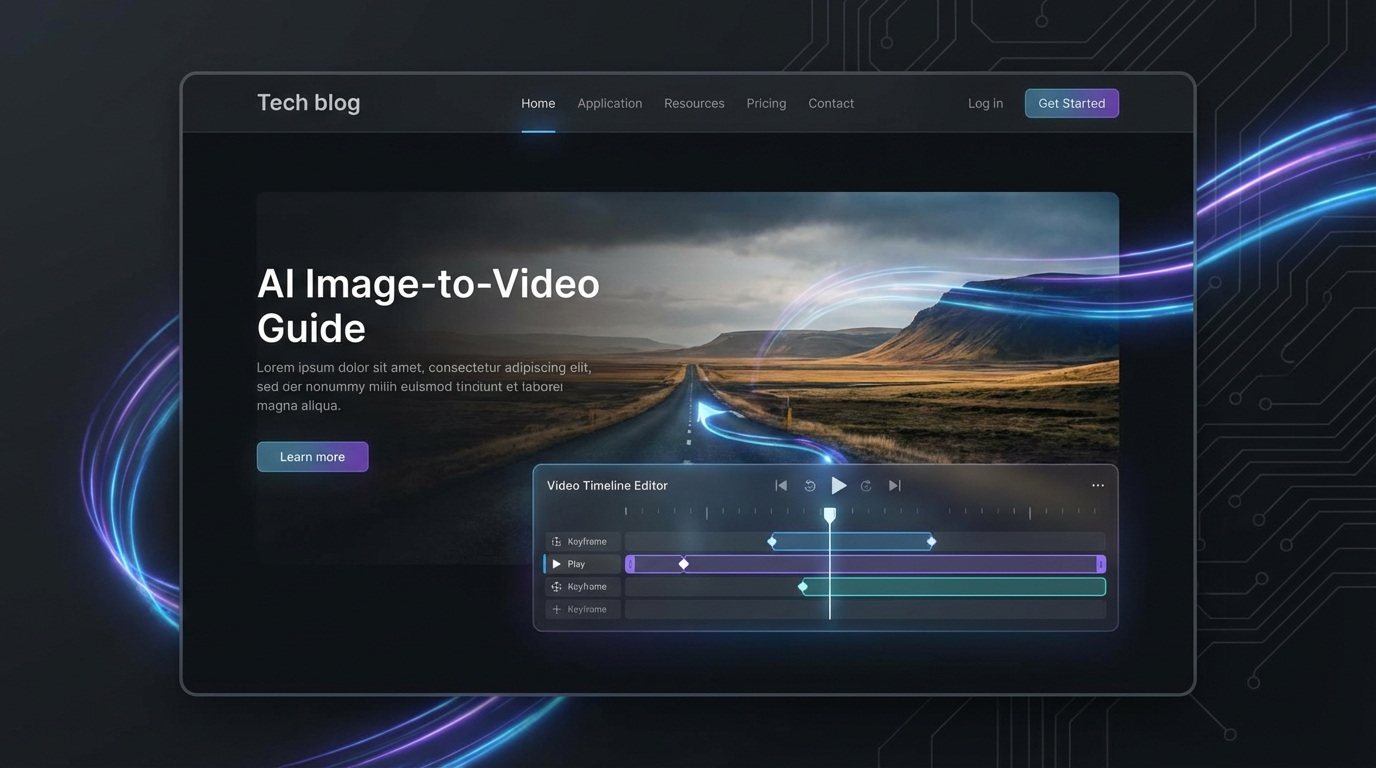The image size is (1376, 768).
Task: Open the timeline editor three-dot menu
Action: [1098, 486]
